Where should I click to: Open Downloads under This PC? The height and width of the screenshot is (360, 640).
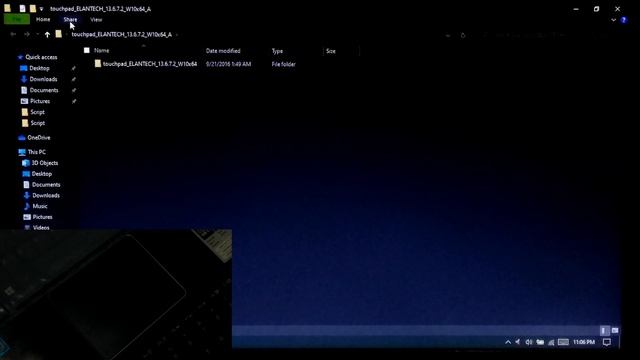point(46,196)
